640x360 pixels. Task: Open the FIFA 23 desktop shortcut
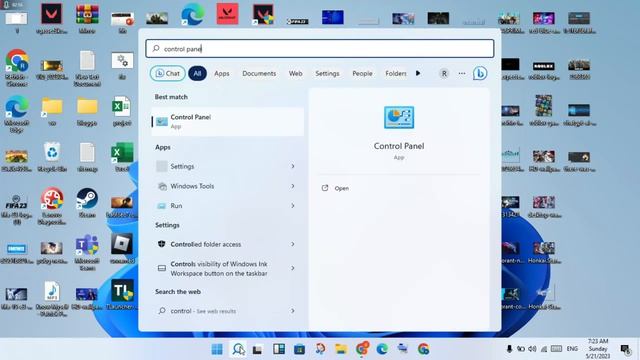[x=17, y=209]
